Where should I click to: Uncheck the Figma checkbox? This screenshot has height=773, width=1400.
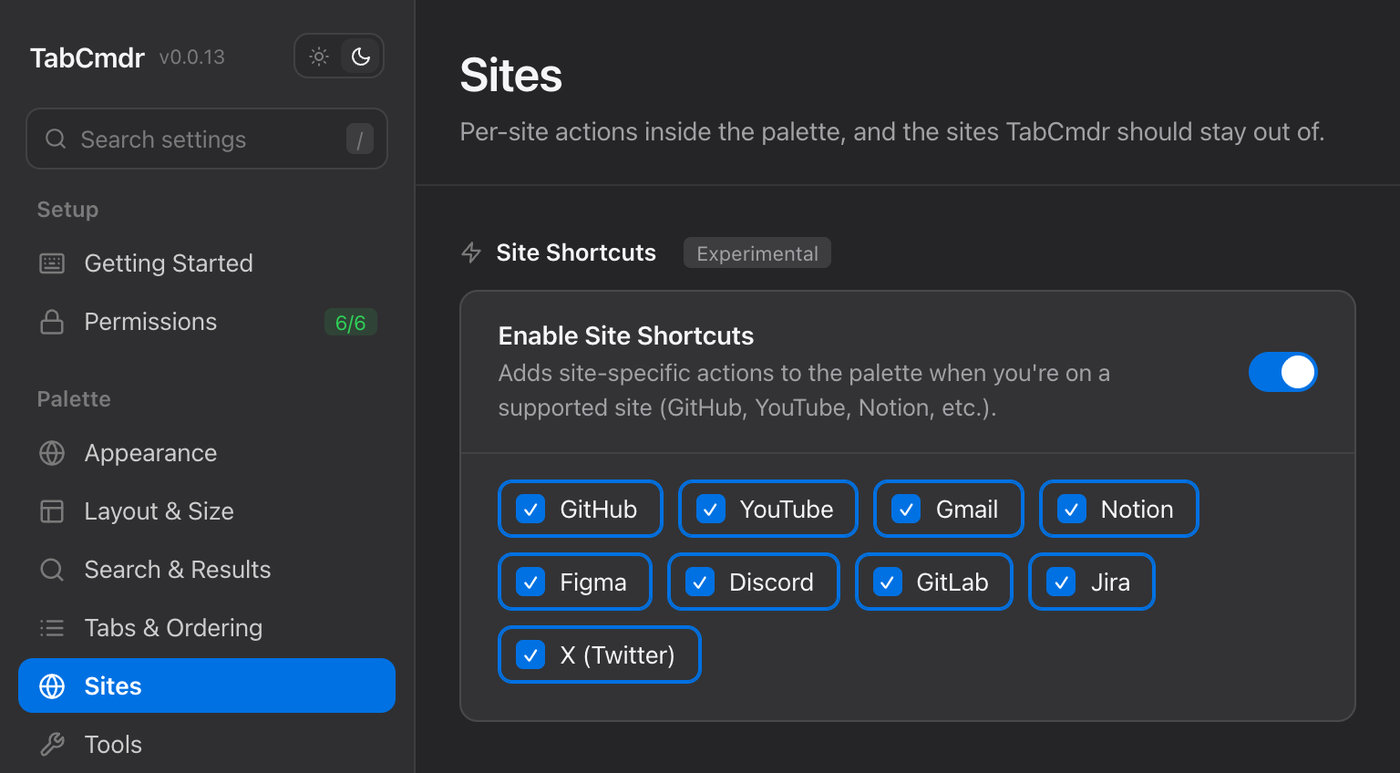530,582
